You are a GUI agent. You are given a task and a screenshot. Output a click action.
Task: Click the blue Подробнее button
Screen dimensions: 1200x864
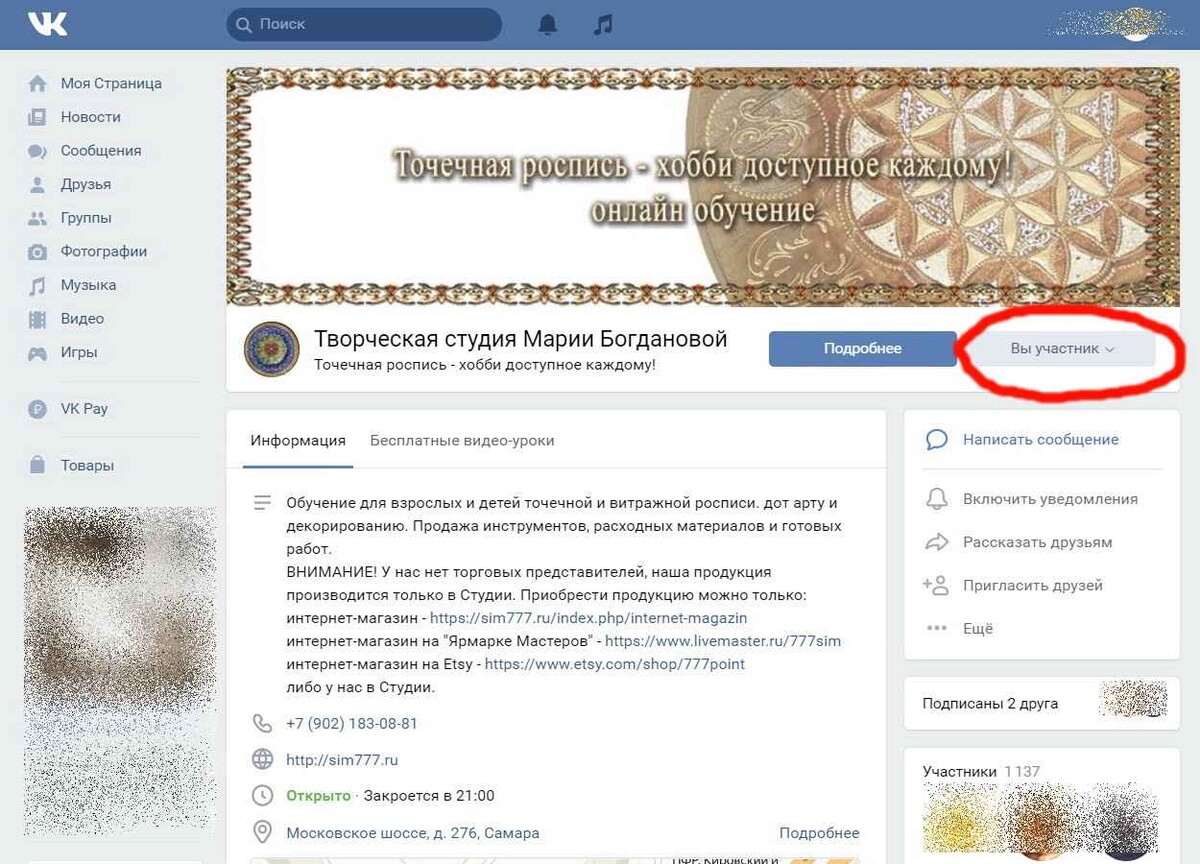pos(862,349)
